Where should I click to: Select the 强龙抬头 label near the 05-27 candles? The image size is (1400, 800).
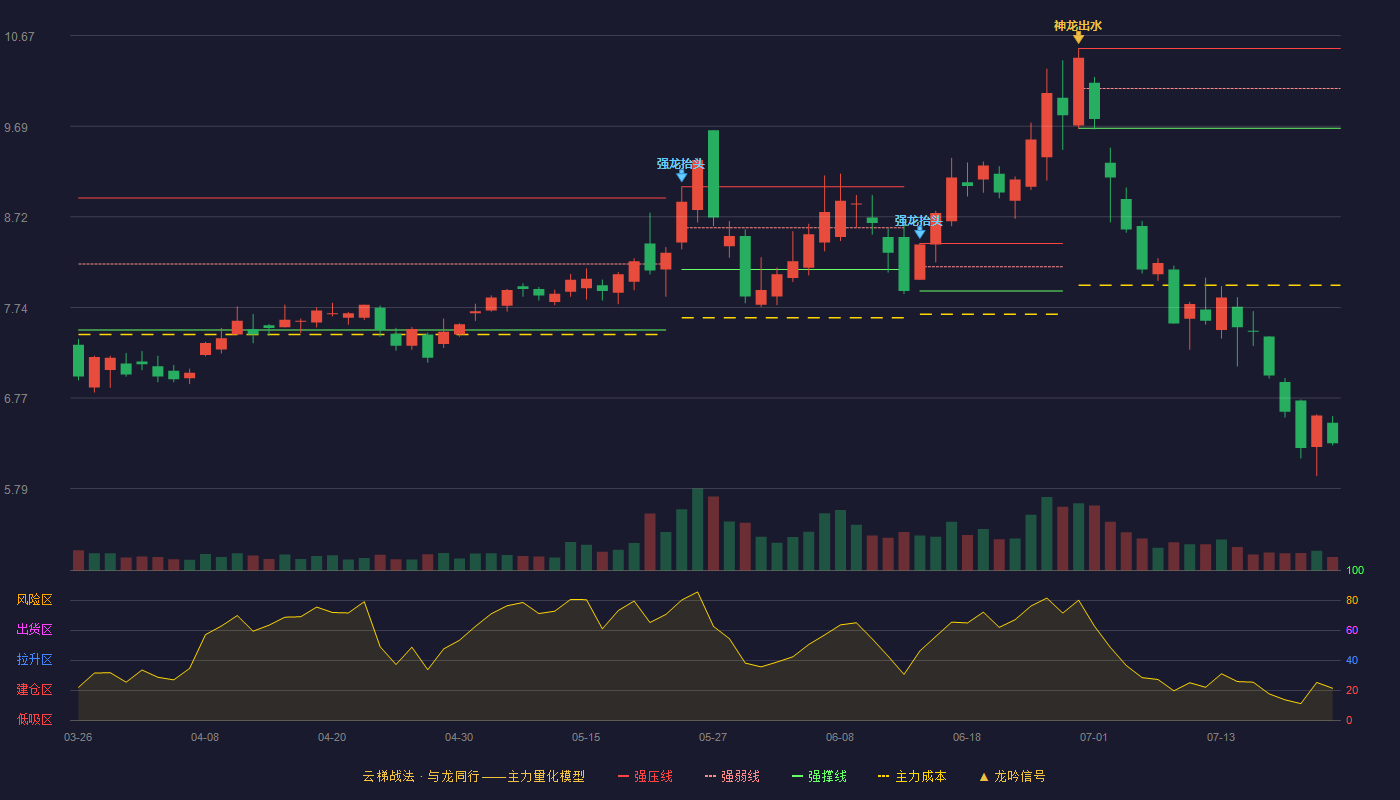[x=681, y=164]
